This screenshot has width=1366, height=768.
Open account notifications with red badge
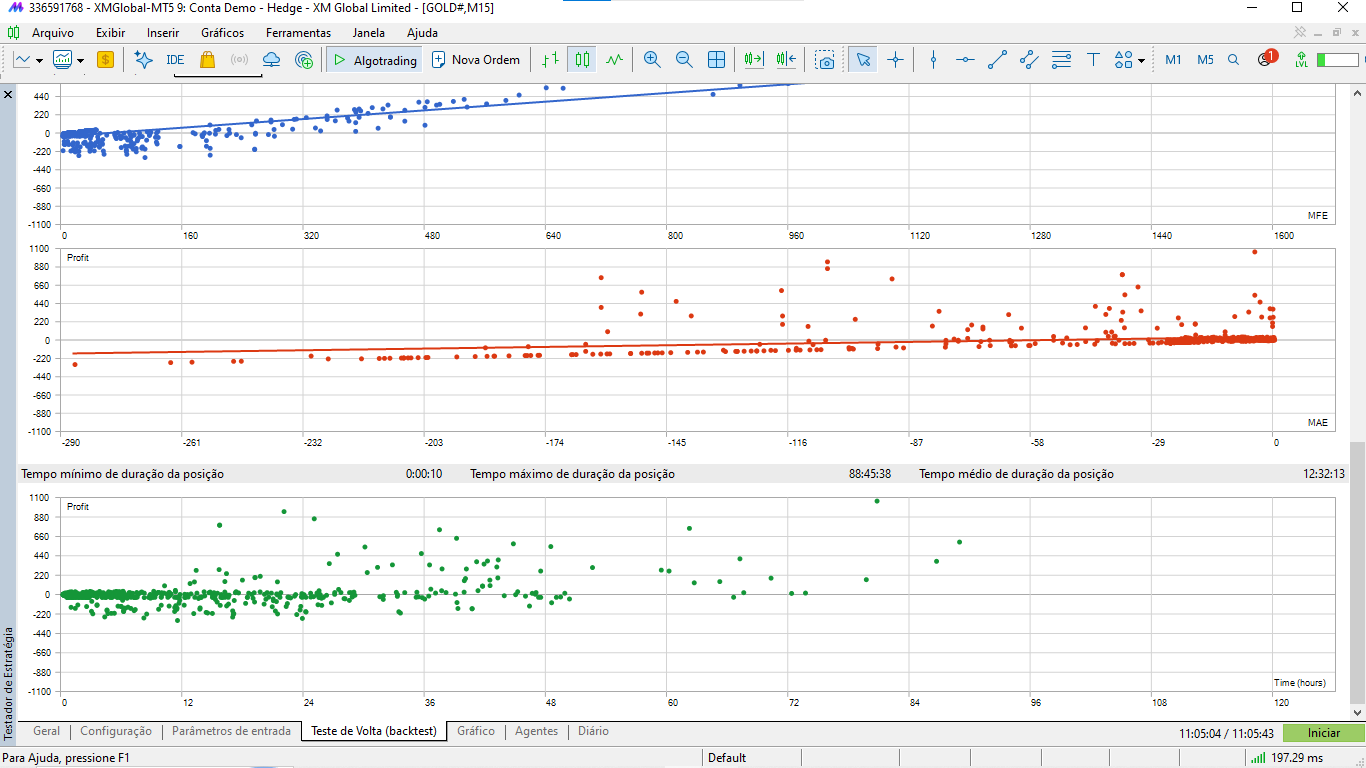pyautogui.click(x=1267, y=58)
